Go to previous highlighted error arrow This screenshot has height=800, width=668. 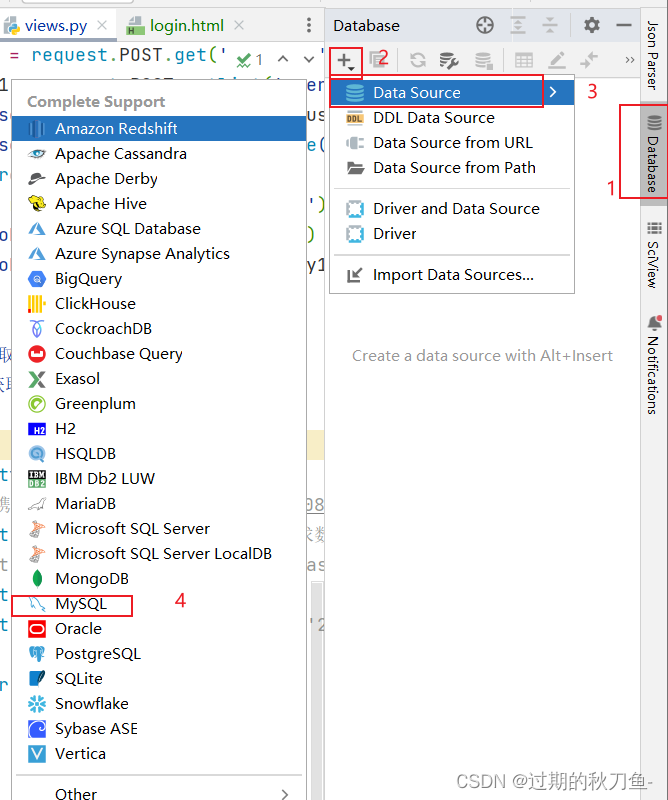tap(283, 59)
